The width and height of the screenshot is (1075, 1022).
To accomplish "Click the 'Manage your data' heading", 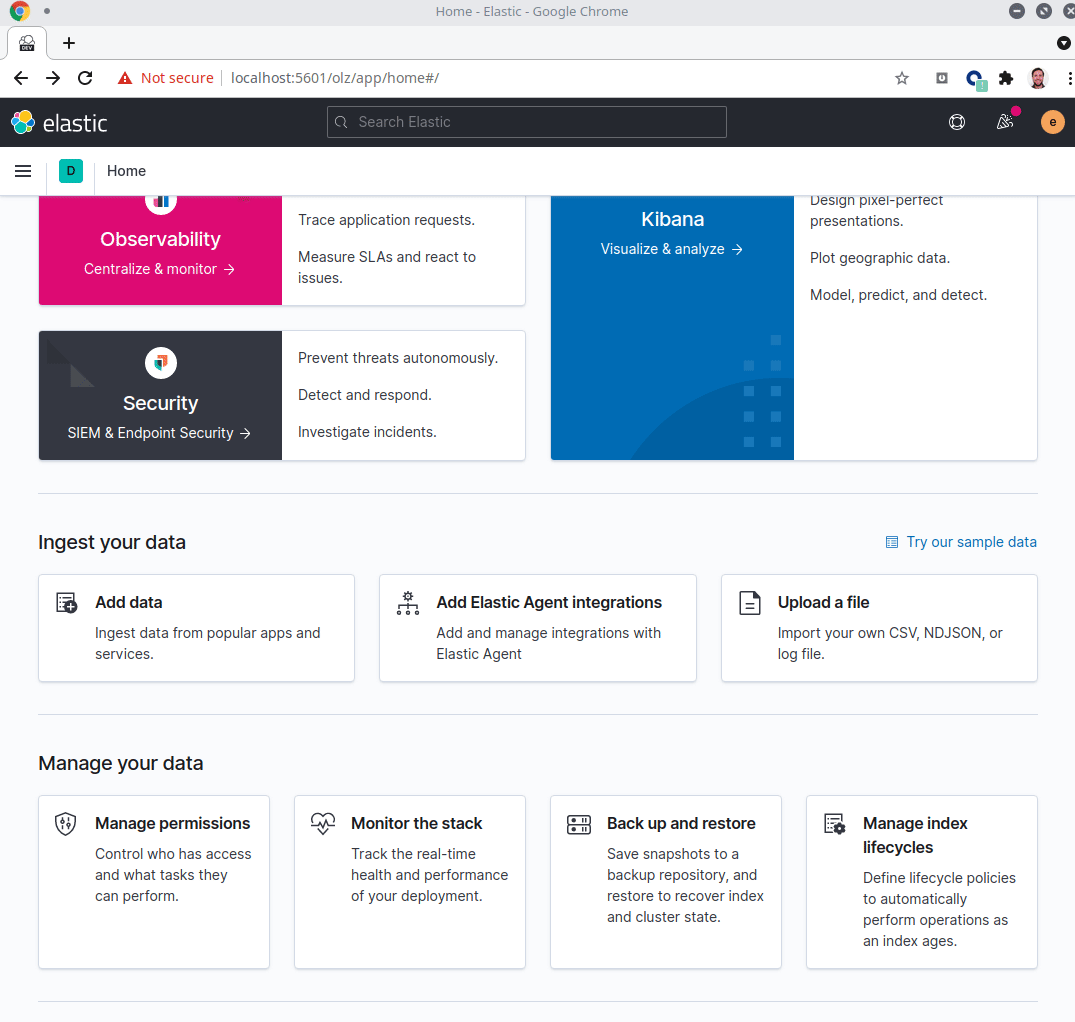I will pos(121,763).
